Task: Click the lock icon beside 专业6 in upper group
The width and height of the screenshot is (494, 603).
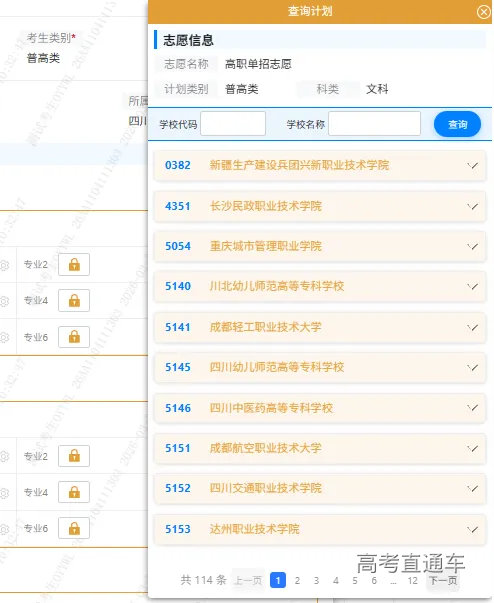Action: click(74, 337)
